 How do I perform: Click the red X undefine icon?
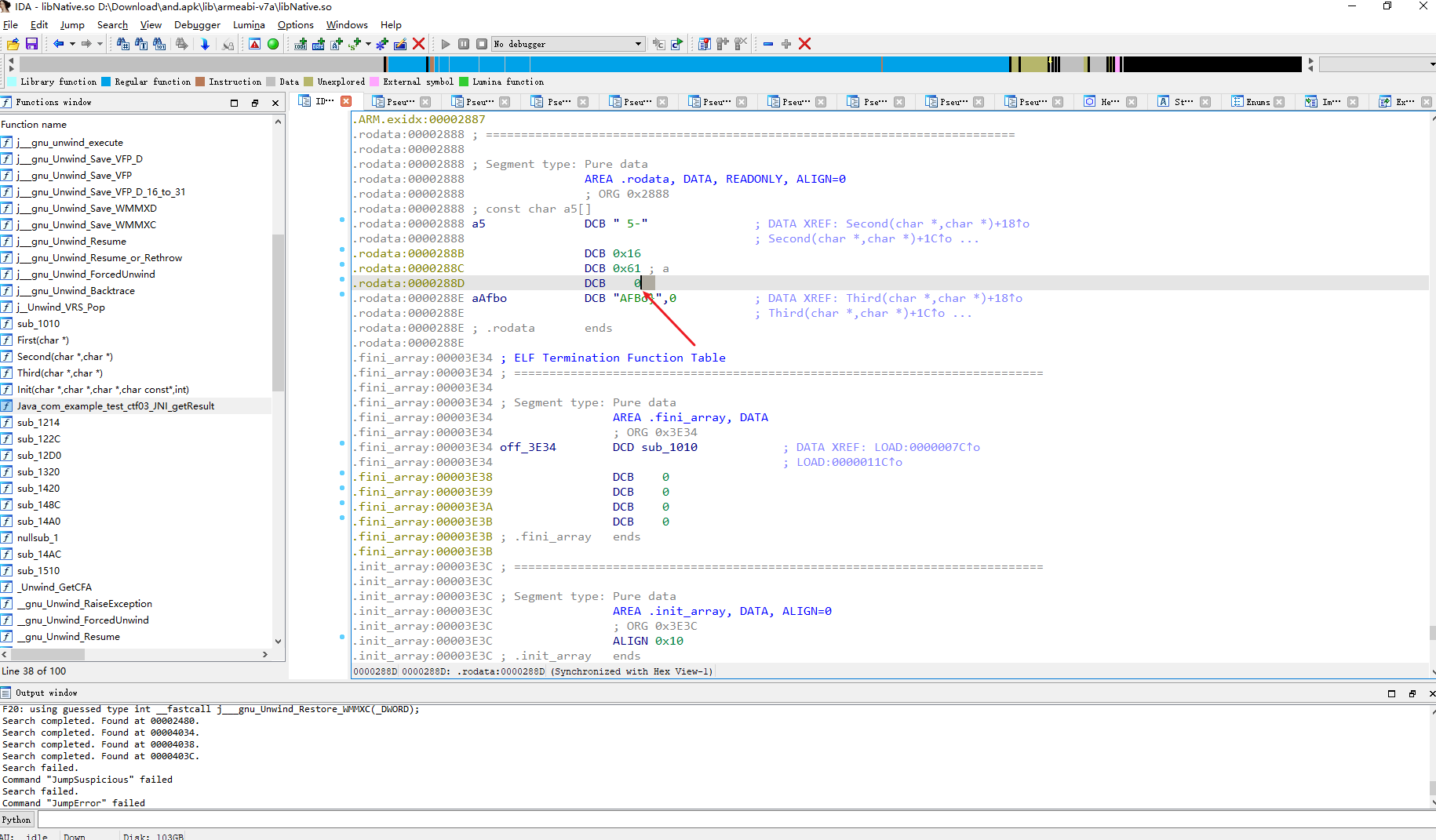419,44
